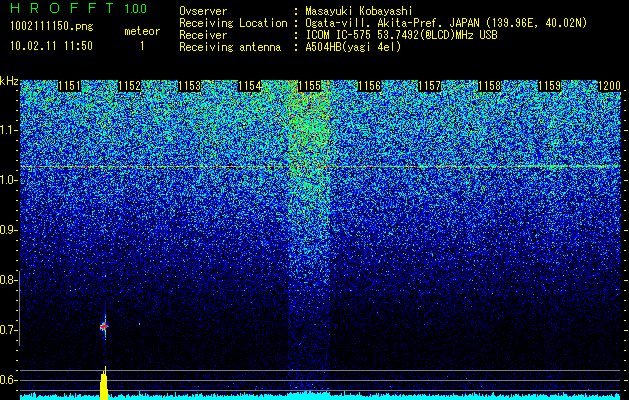Screen dimensions: 629x400
Task: Click the meteor count value 1
Action: tap(142, 46)
